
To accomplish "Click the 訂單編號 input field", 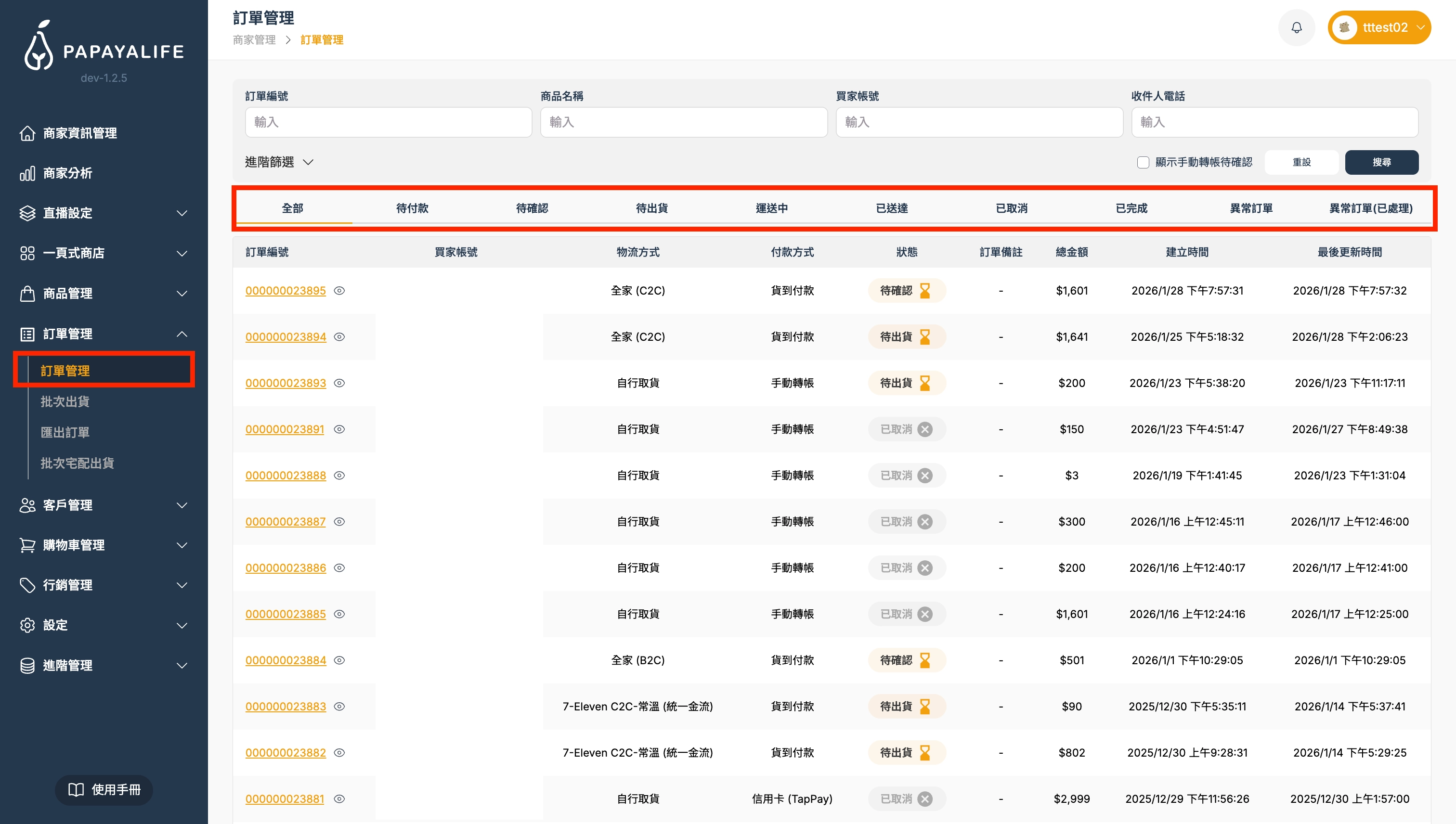I will point(389,122).
